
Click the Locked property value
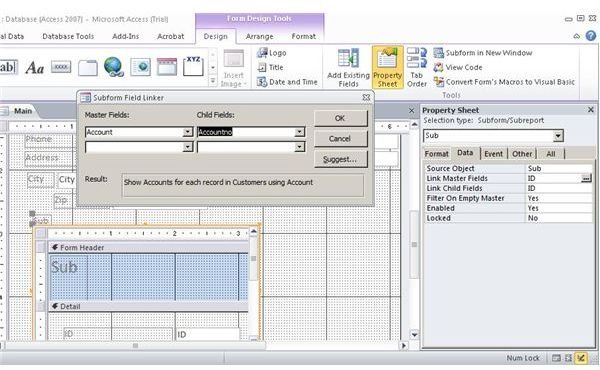558,218
